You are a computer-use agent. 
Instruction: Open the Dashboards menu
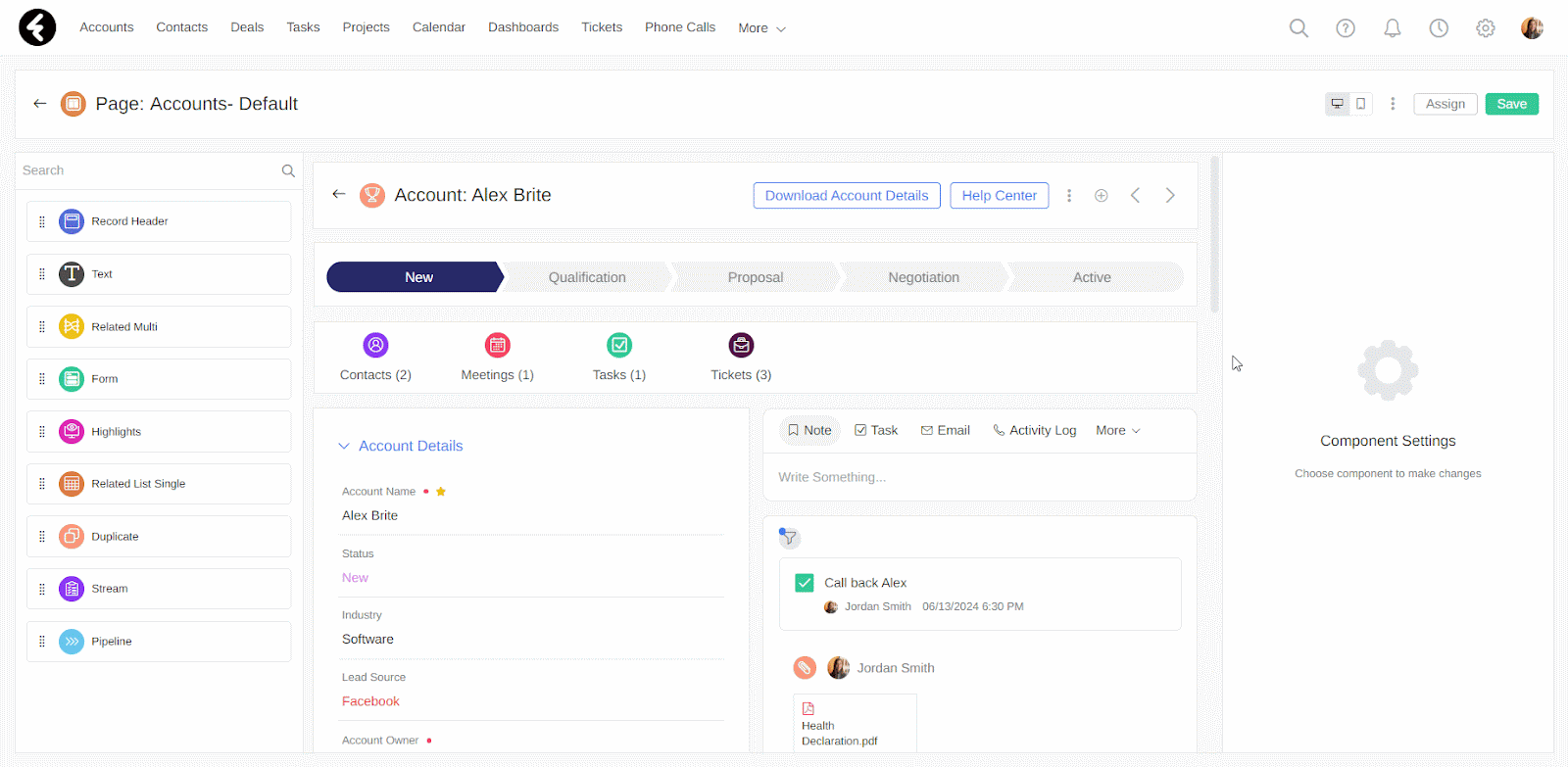click(x=523, y=27)
